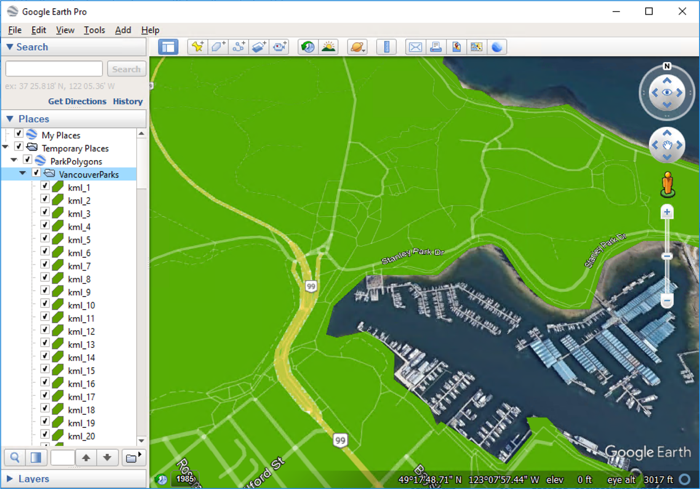Open the View menu
This screenshot has height=489, width=700.
pyautogui.click(x=65, y=30)
